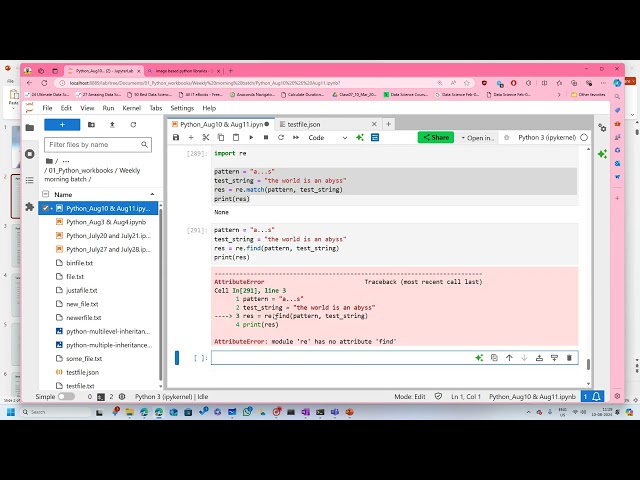Create a new folder icon
The height and width of the screenshot is (480, 640).
pyautogui.click(x=91, y=124)
